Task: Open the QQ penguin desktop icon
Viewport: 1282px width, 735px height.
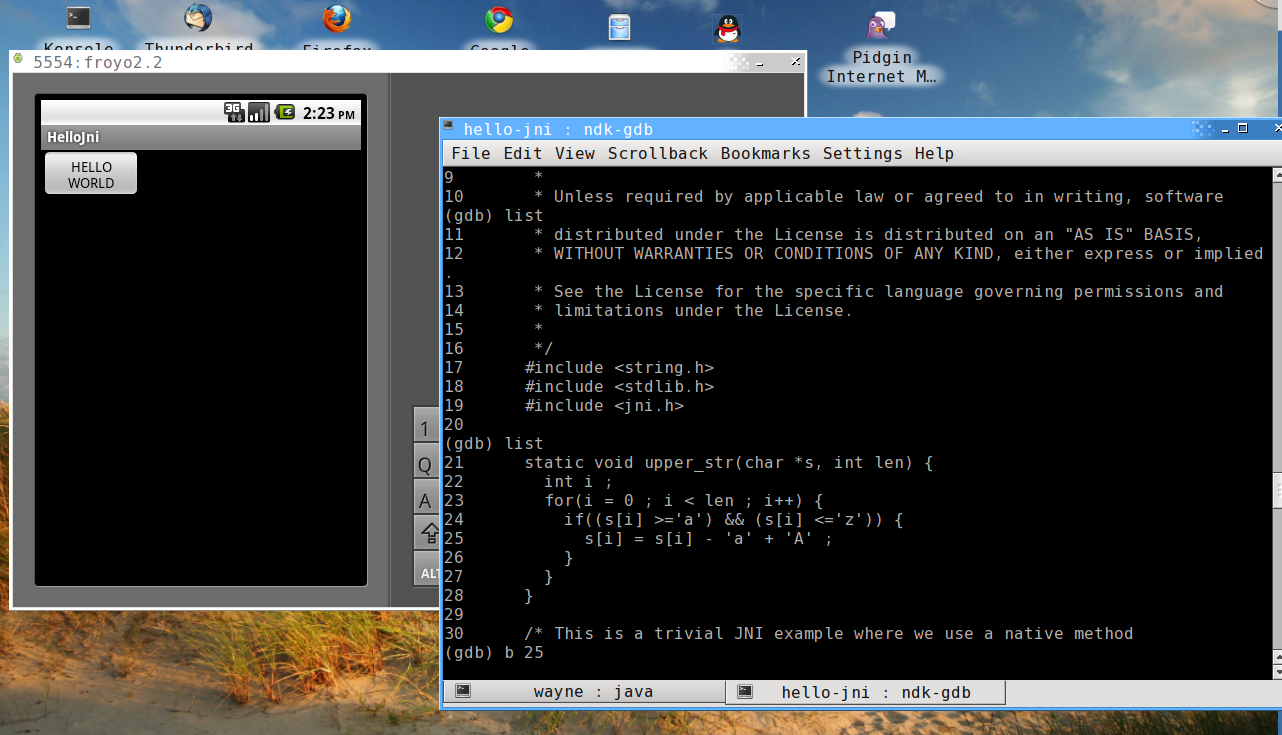Action: [728, 29]
